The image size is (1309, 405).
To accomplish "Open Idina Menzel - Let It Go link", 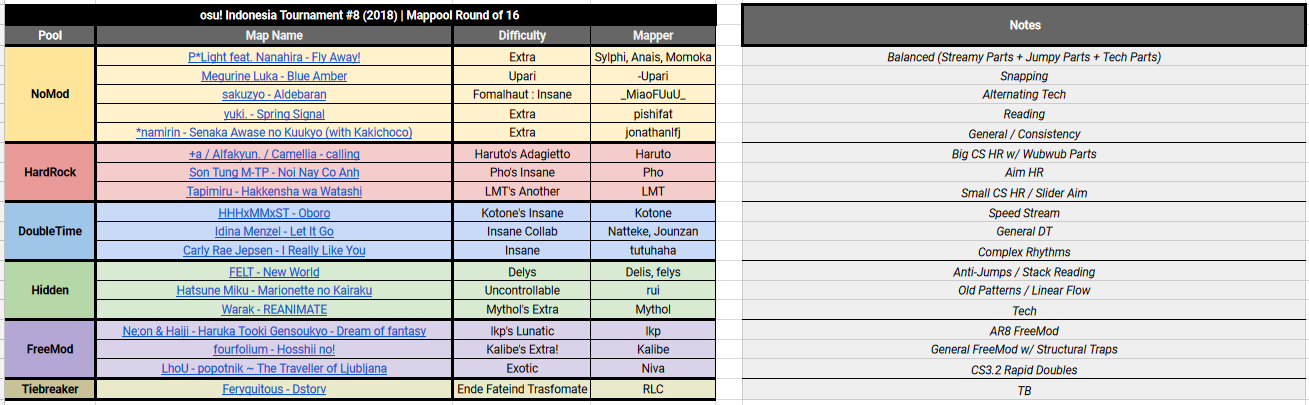I will tap(274, 232).
